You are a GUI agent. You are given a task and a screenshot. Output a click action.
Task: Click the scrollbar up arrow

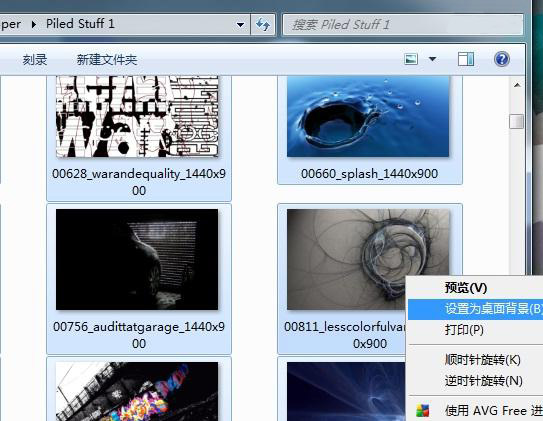pos(517,85)
